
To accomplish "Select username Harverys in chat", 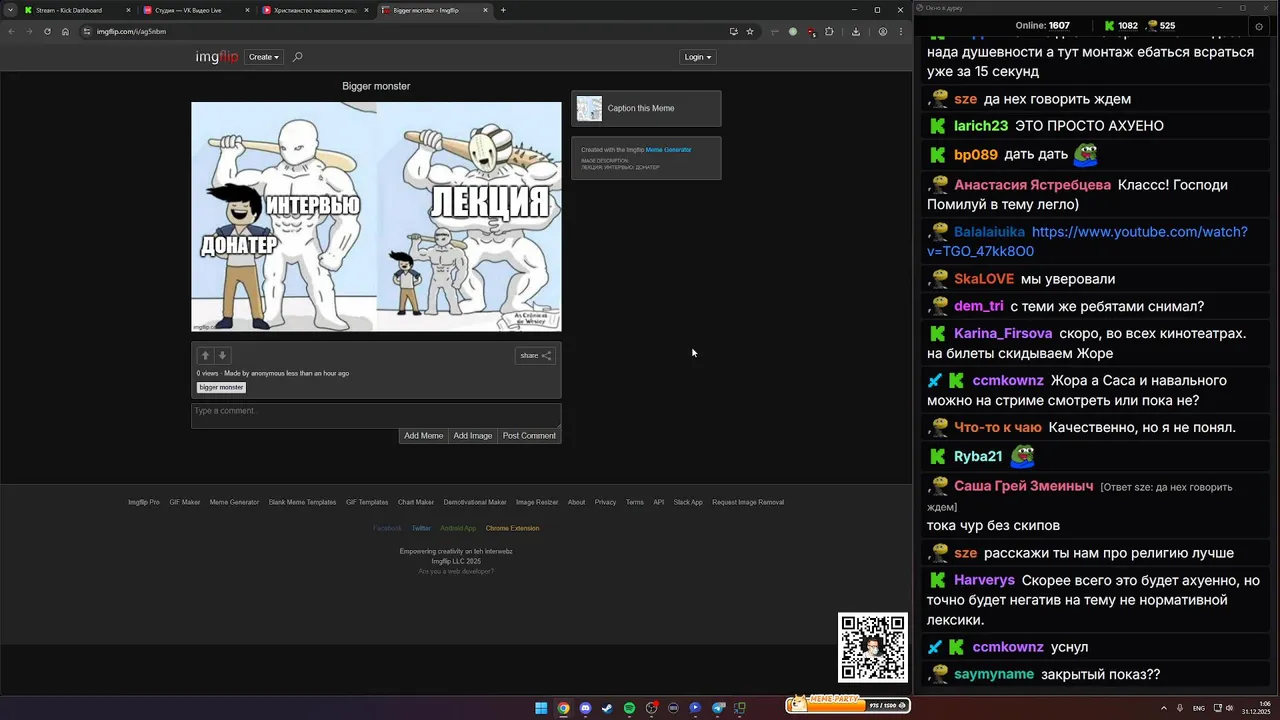I will coord(984,580).
